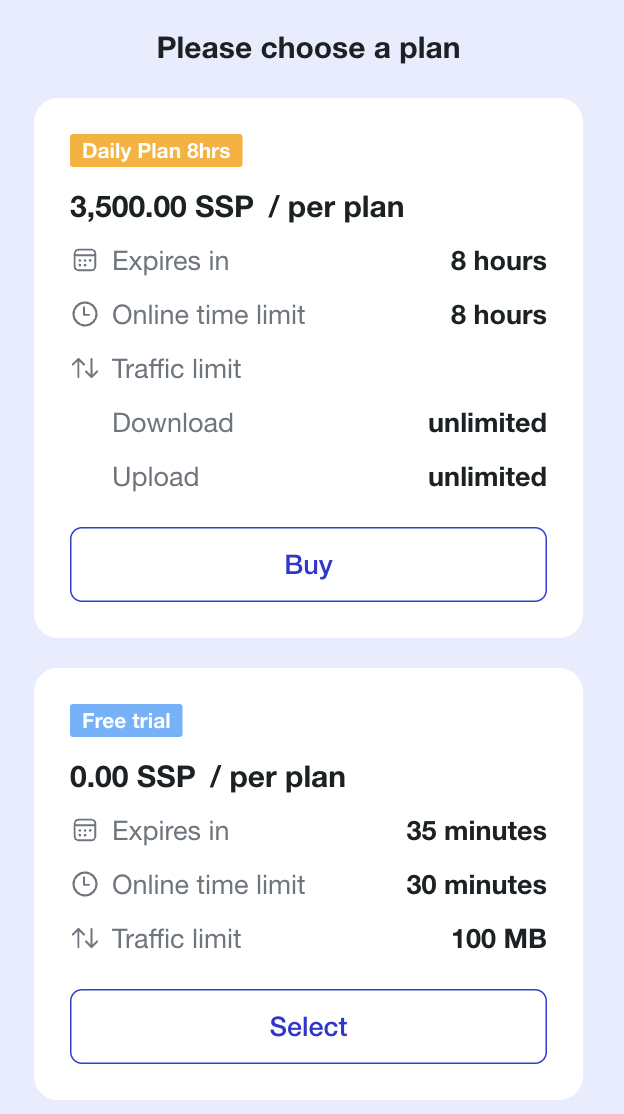Click the 100 MB traffic limit value
This screenshot has height=1114, width=624.
click(x=499, y=939)
